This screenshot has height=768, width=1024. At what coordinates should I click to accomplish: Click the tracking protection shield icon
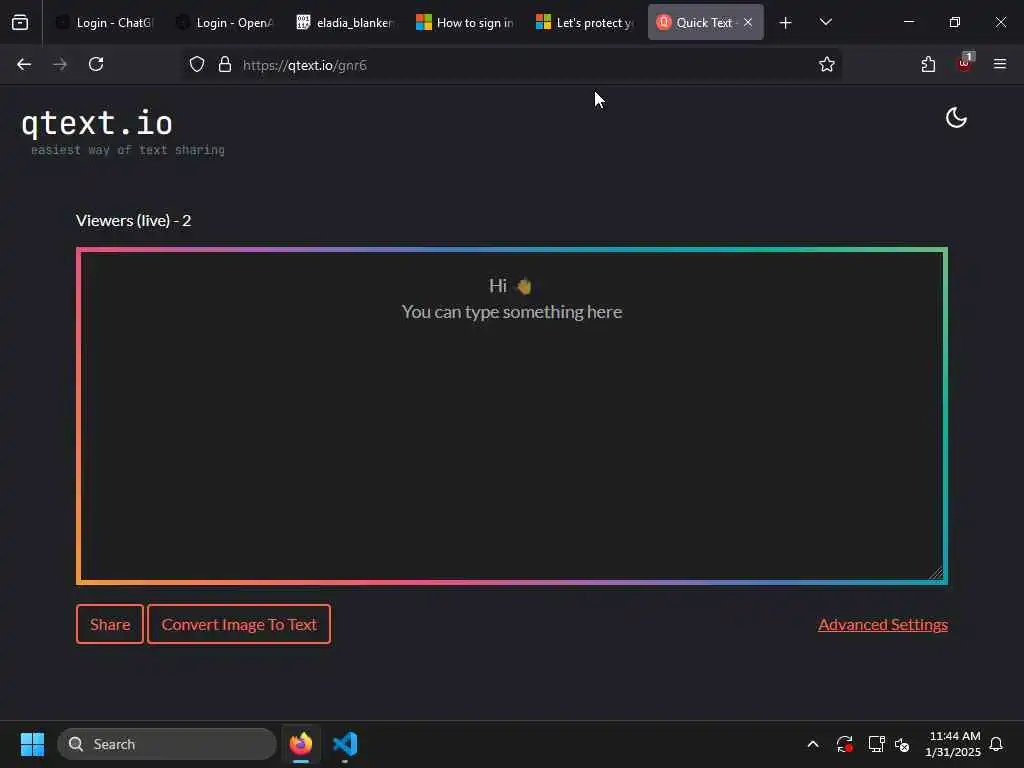point(197,64)
